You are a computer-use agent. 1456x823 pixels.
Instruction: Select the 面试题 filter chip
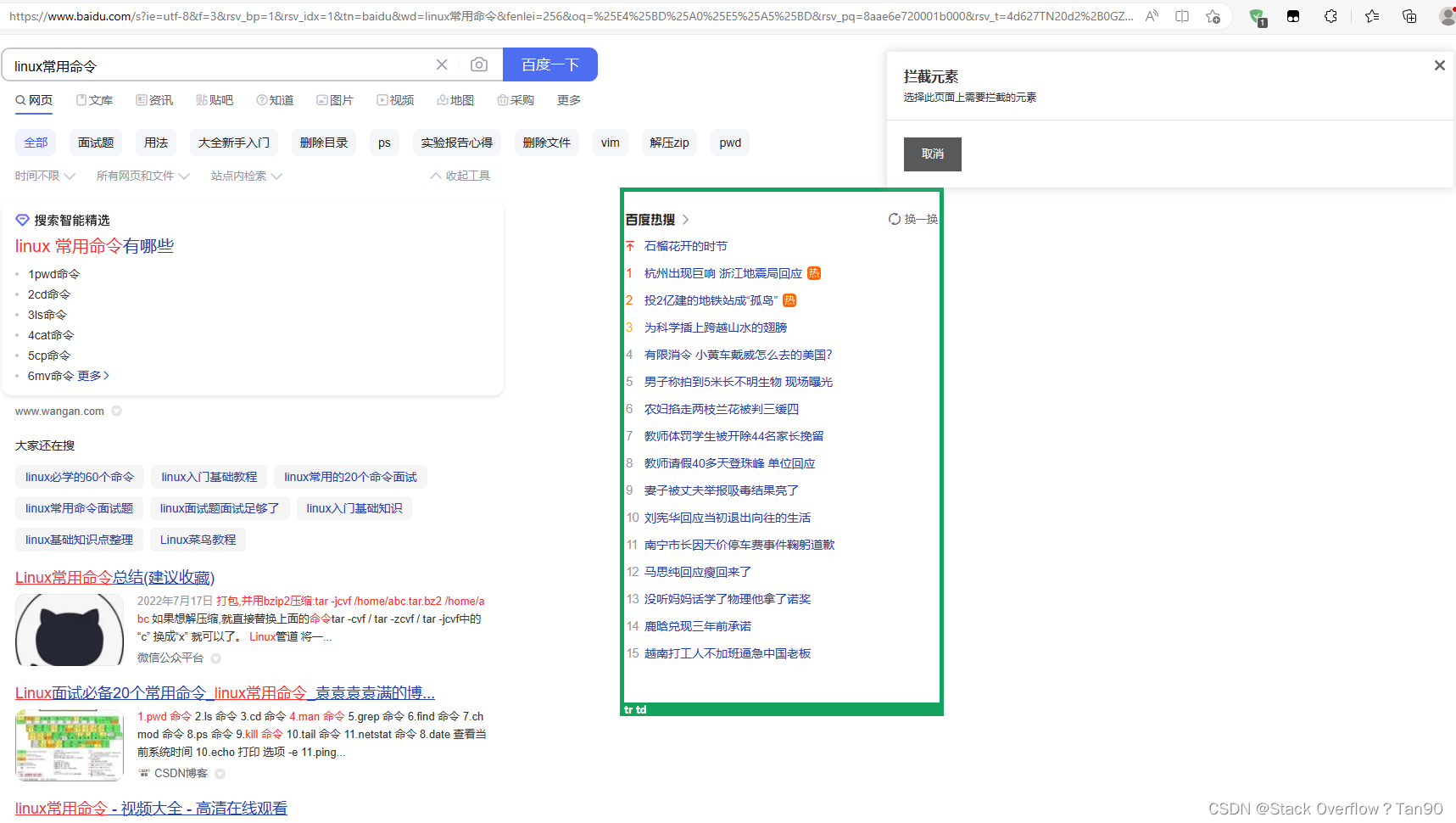tap(96, 143)
